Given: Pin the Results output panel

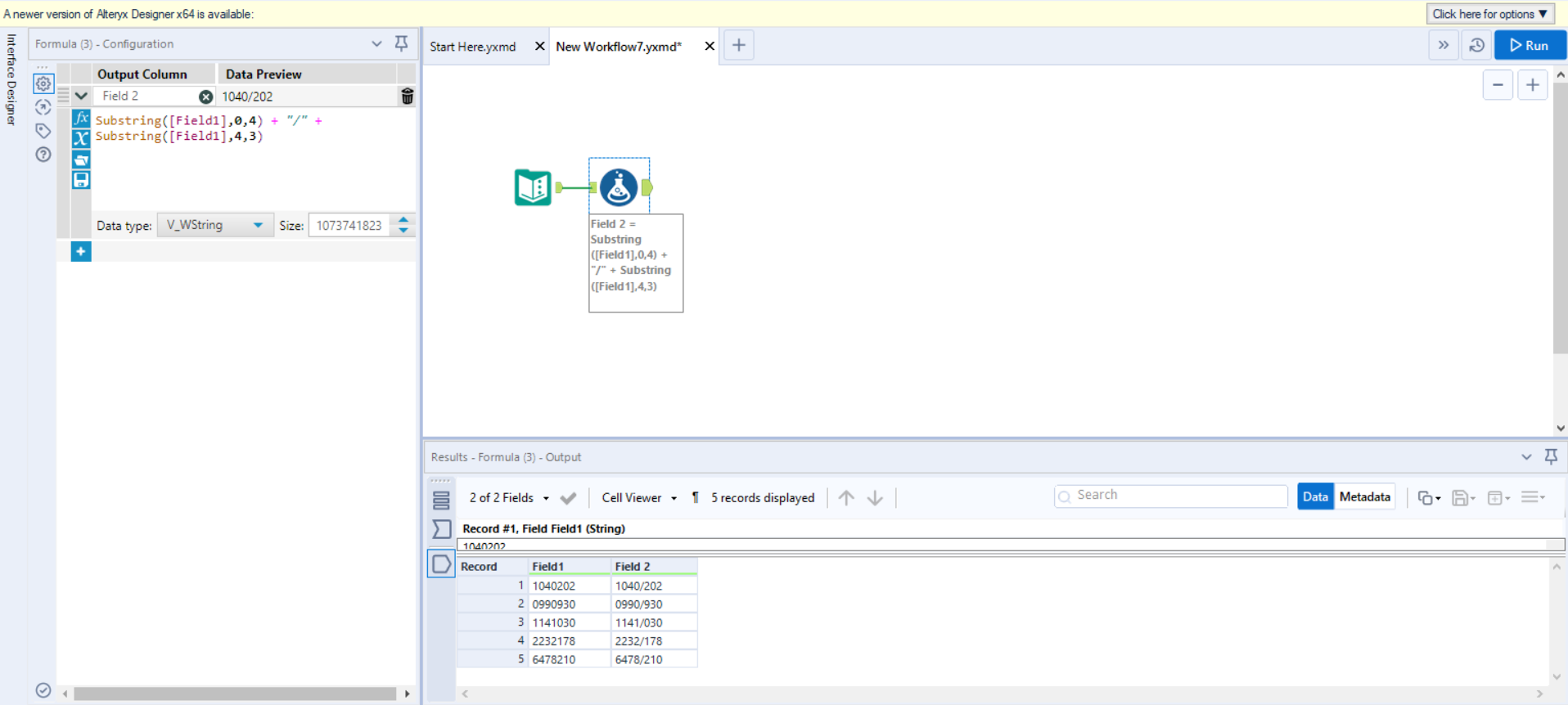Looking at the screenshot, I should (x=1551, y=456).
